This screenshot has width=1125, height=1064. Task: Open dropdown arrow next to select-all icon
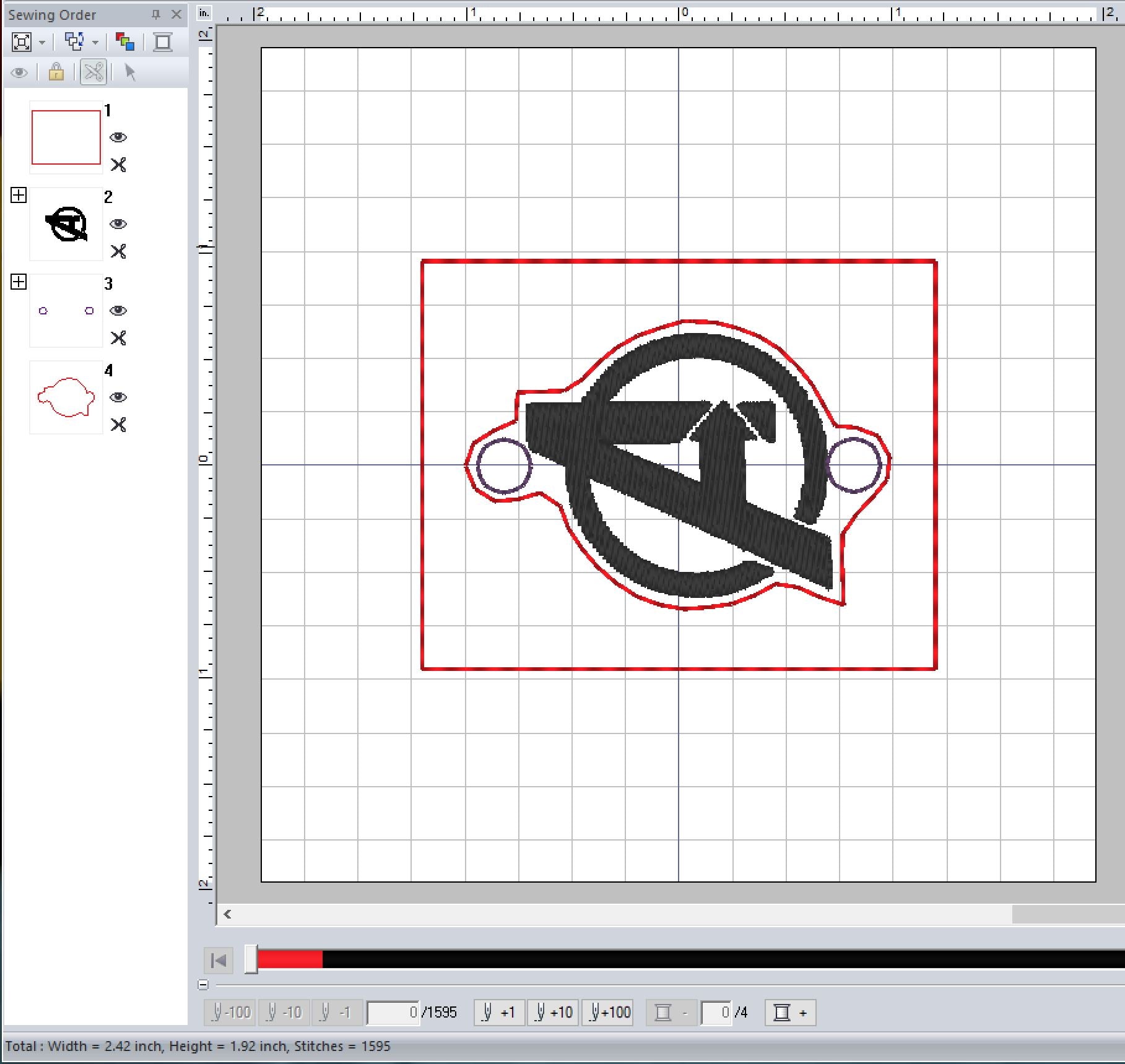pos(42,43)
